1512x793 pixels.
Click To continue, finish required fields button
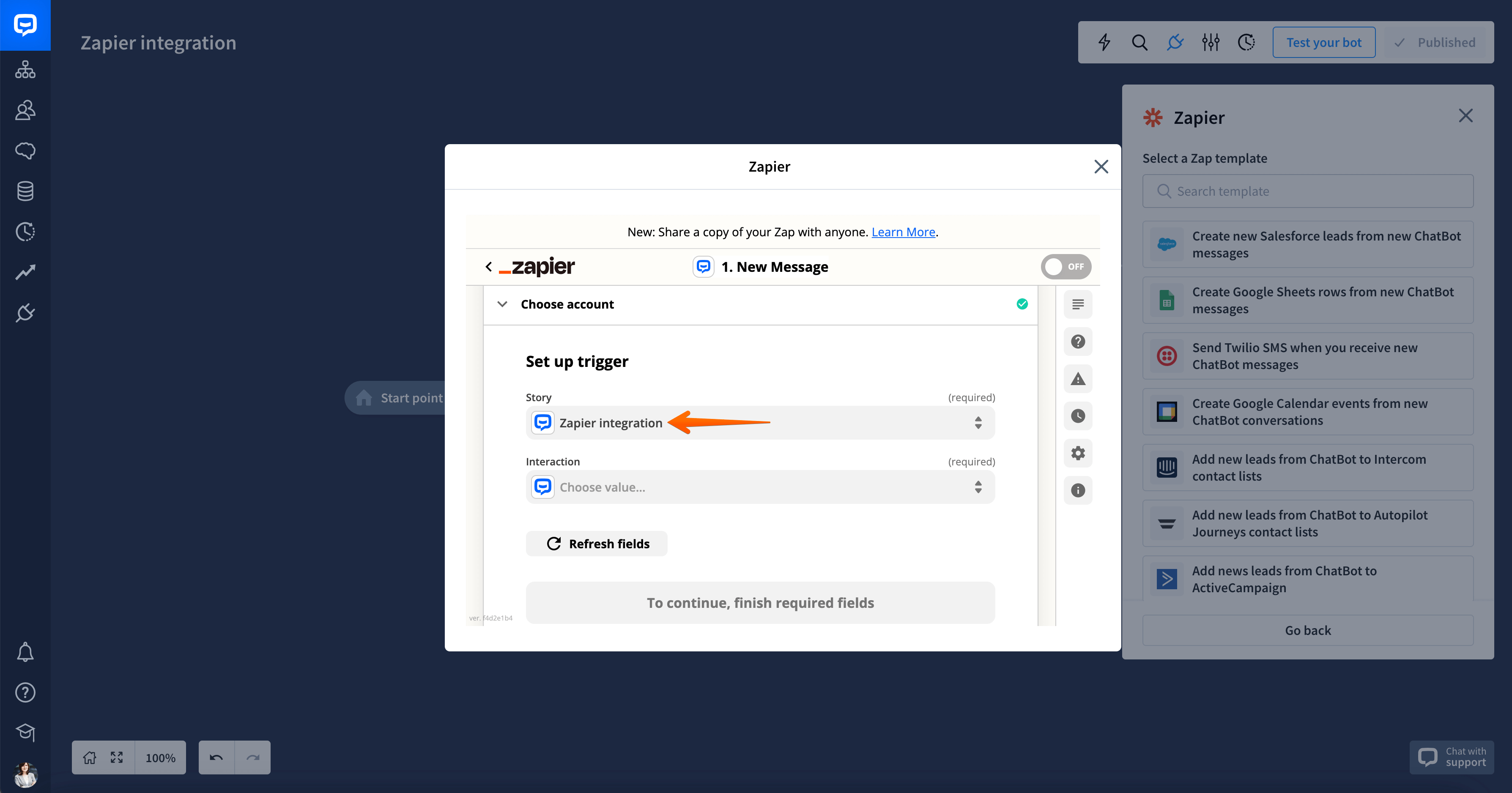point(760,603)
